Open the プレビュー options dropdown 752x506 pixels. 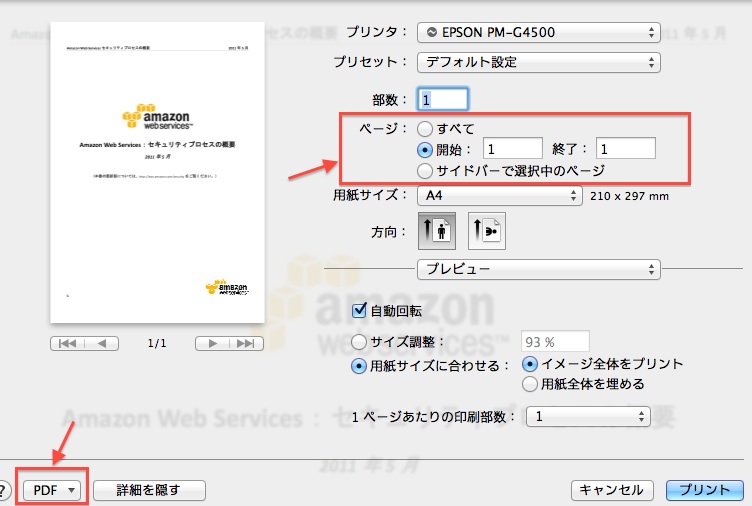click(x=539, y=269)
